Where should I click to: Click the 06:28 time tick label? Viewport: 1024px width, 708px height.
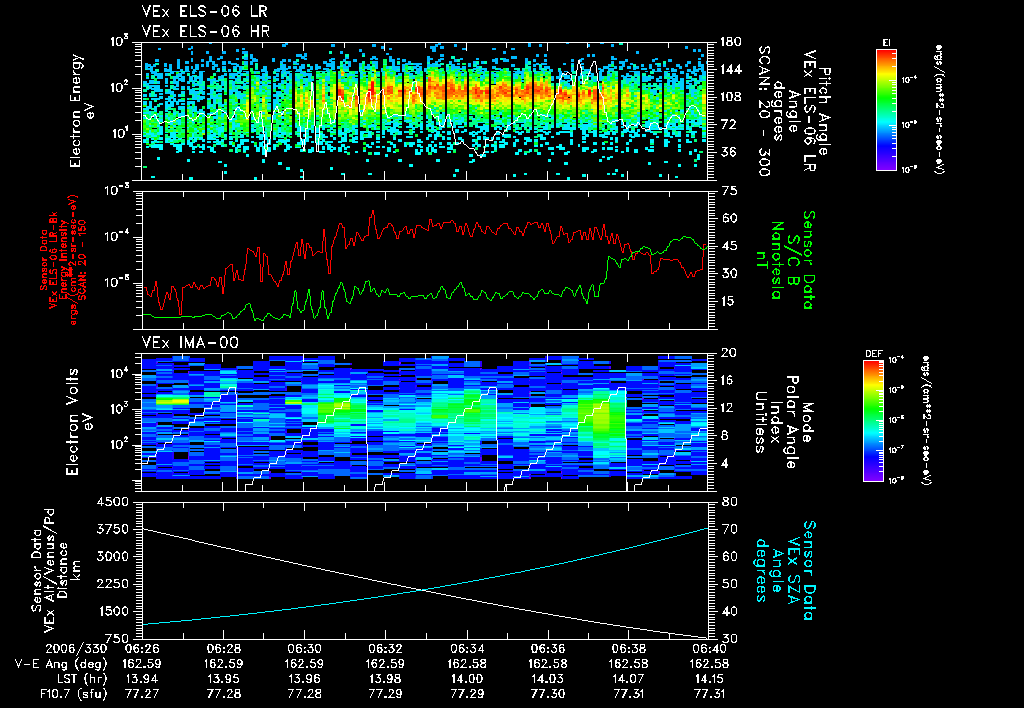[223, 649]
